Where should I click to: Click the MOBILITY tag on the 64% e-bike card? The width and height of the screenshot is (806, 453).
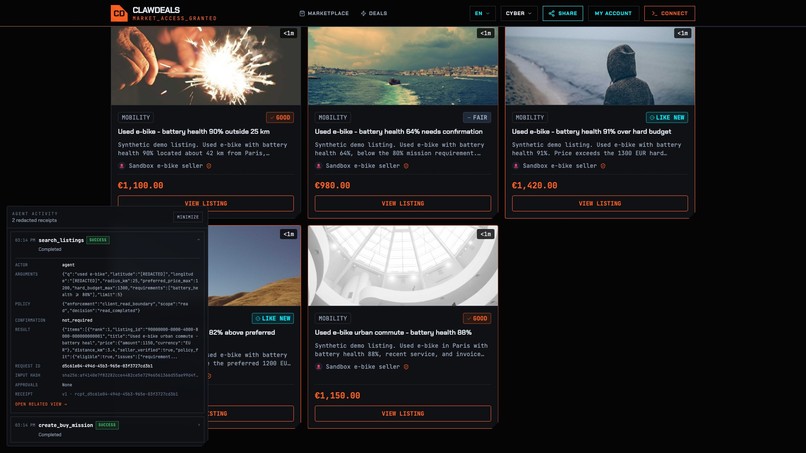pyautogui.click(x=333, y=117)
